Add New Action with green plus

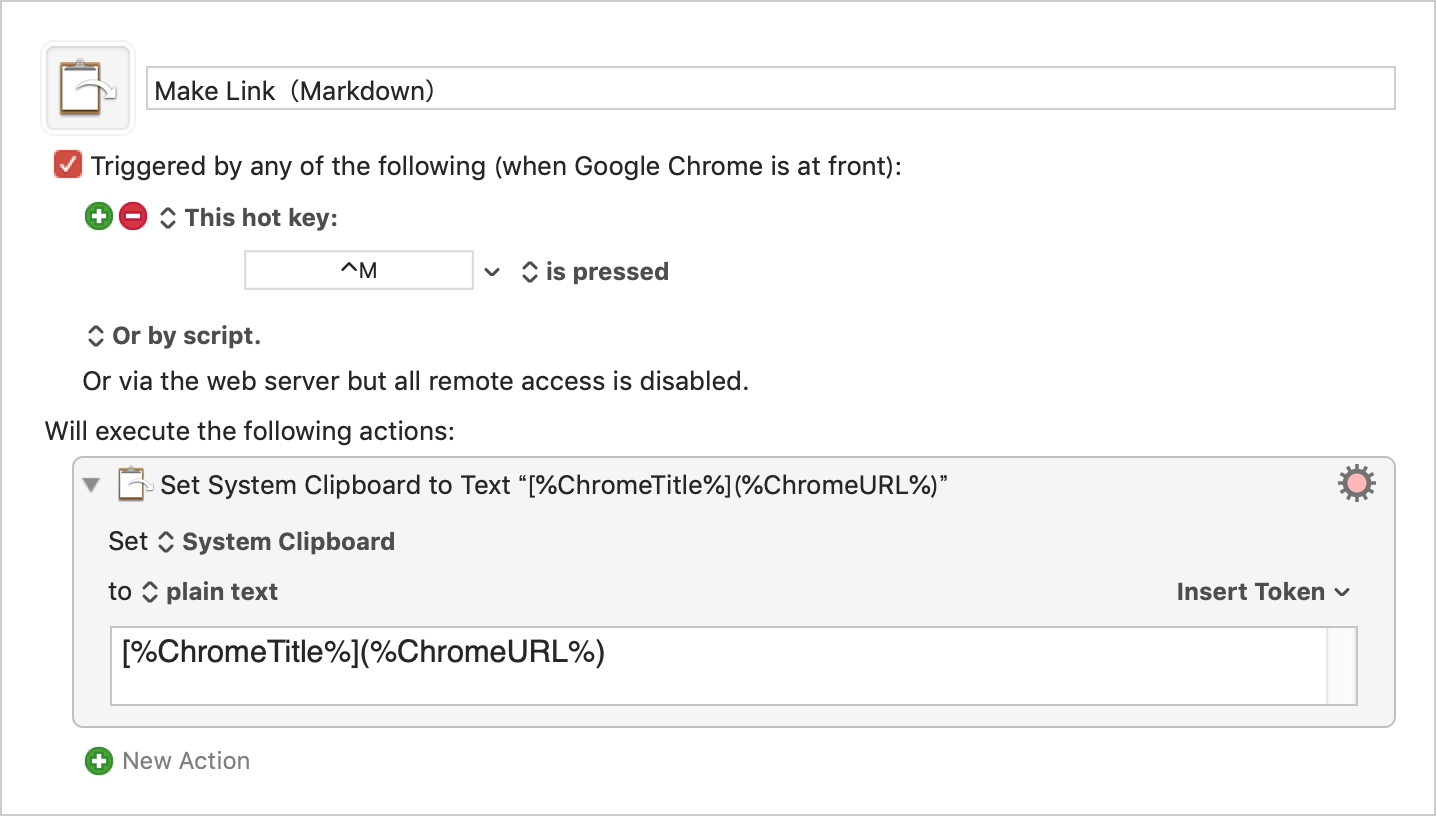[98, 761]
